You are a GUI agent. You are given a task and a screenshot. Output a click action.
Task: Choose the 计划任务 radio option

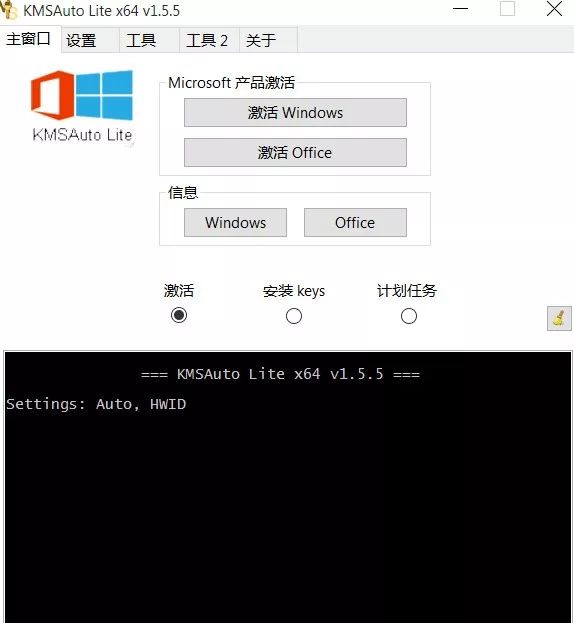click(409, 316)
